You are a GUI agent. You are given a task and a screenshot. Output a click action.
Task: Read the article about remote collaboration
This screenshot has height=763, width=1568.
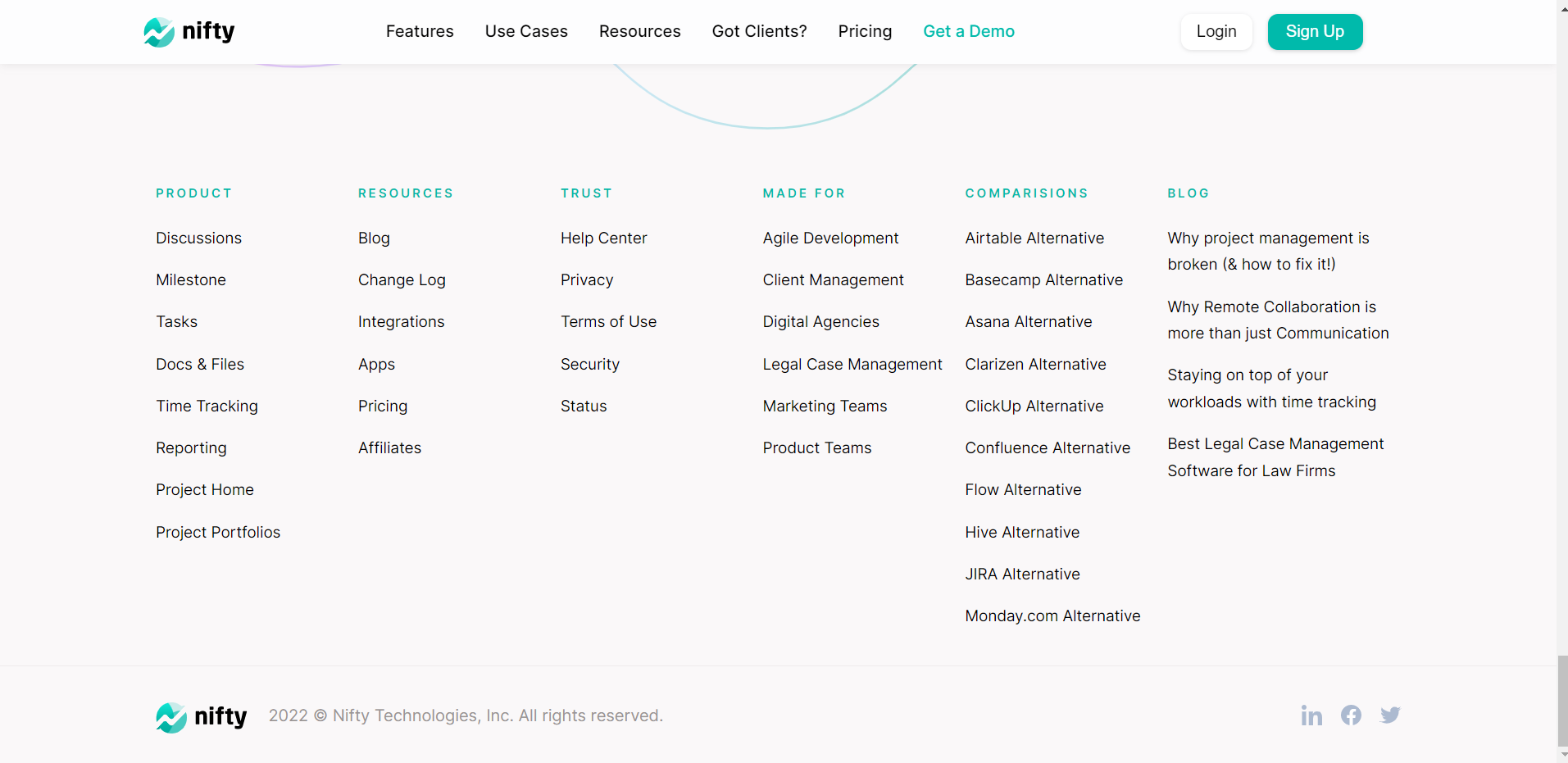click(x=1277, y=320)
